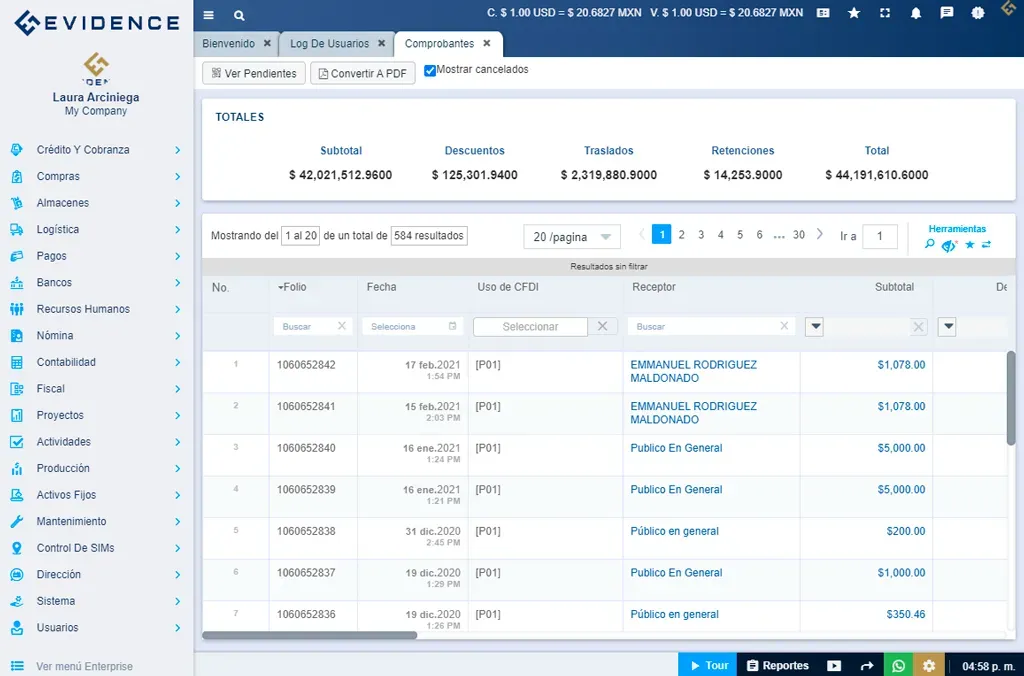
Task: Activate fullscreen mode icon in top bar
Action: coord(884,12)
